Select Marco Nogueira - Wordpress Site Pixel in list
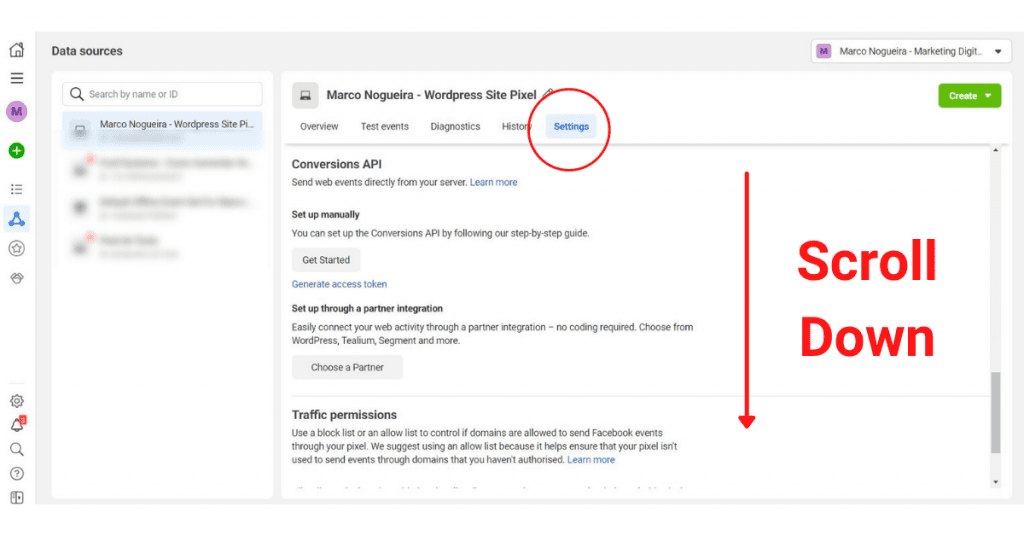The image size is (1024, 536). 163,130
